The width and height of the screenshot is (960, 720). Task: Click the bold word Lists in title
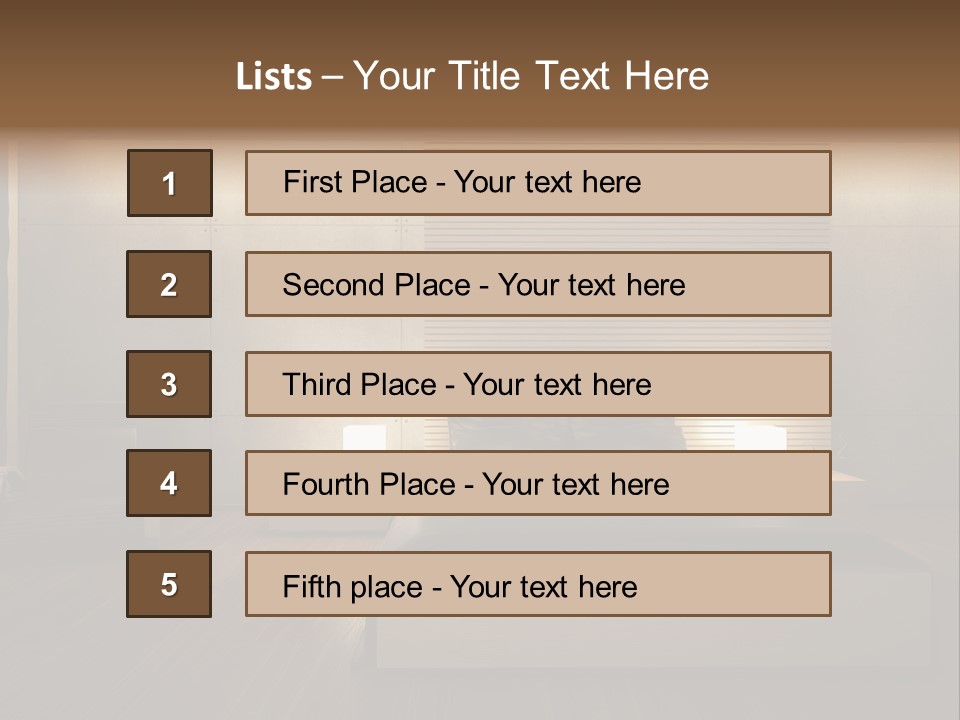(x=273, y=76)
